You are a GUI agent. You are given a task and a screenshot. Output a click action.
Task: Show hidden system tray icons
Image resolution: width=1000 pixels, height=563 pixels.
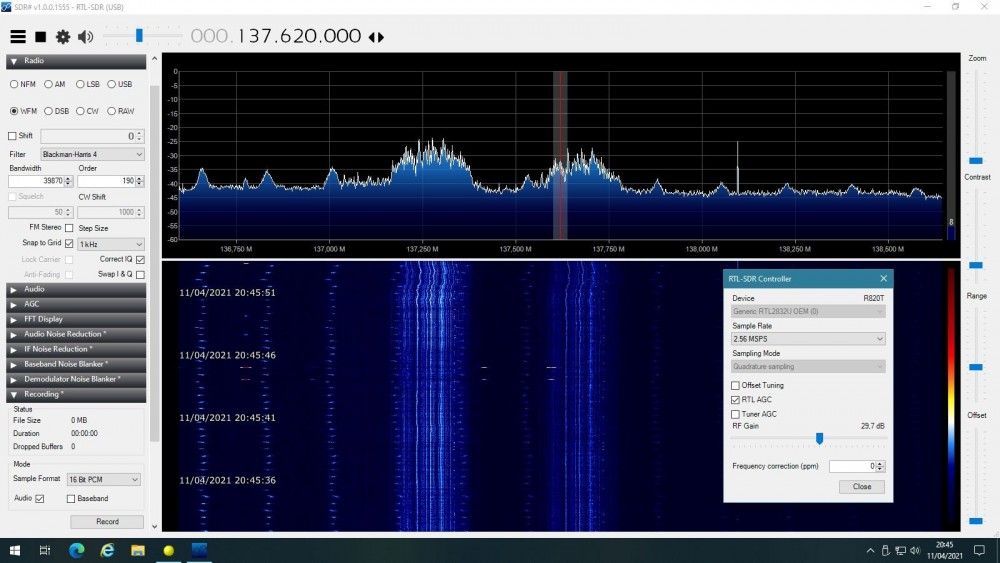[x=870, y=550]
